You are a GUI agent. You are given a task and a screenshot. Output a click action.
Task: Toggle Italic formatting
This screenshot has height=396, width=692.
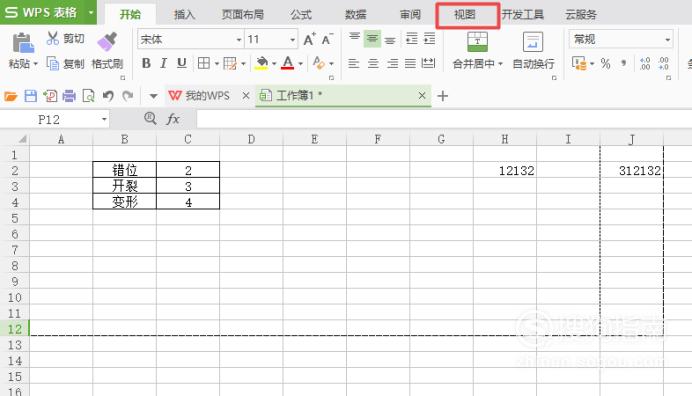pos(164,63)
